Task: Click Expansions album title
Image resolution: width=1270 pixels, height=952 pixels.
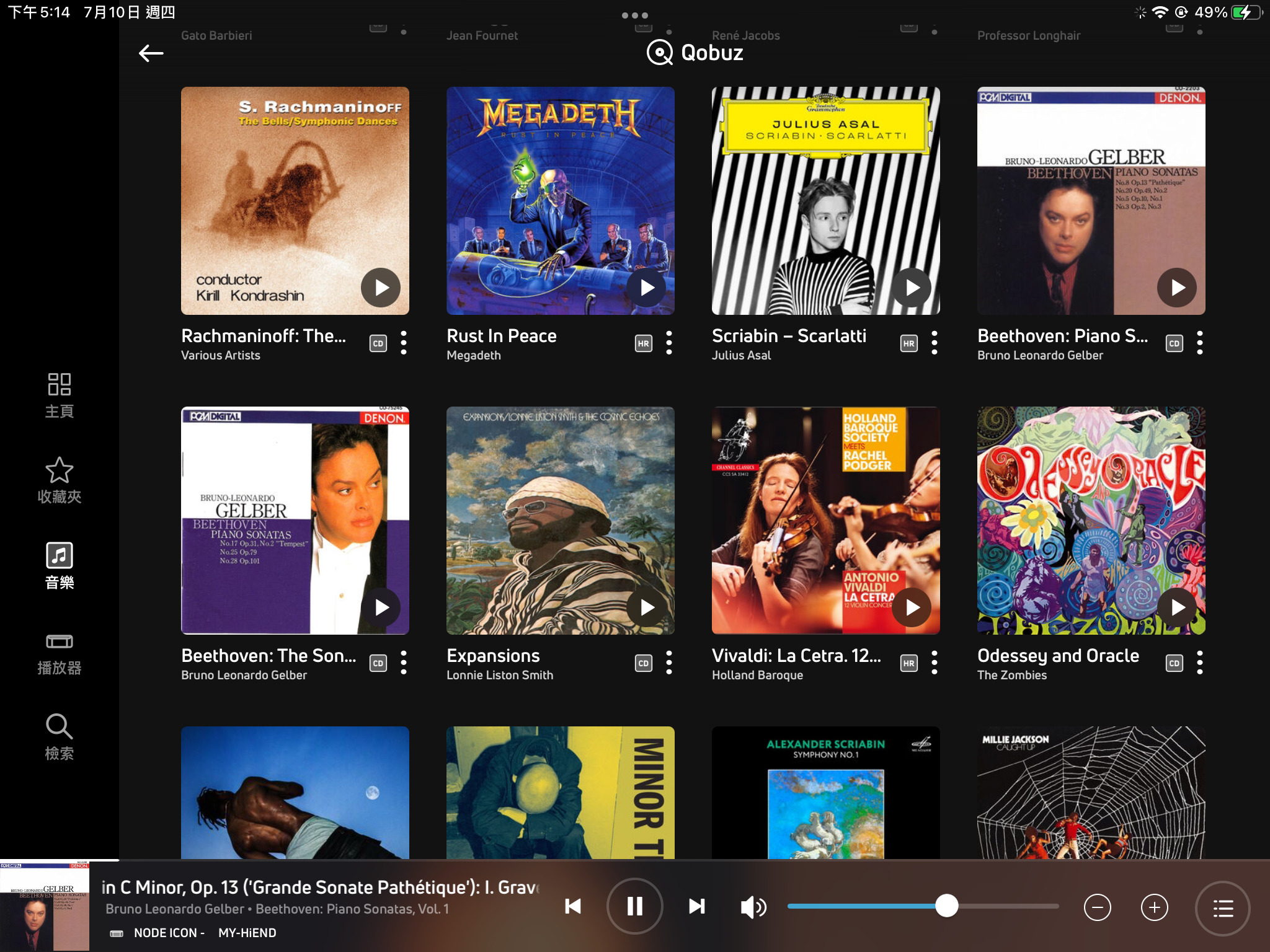Action: (493, 656)
